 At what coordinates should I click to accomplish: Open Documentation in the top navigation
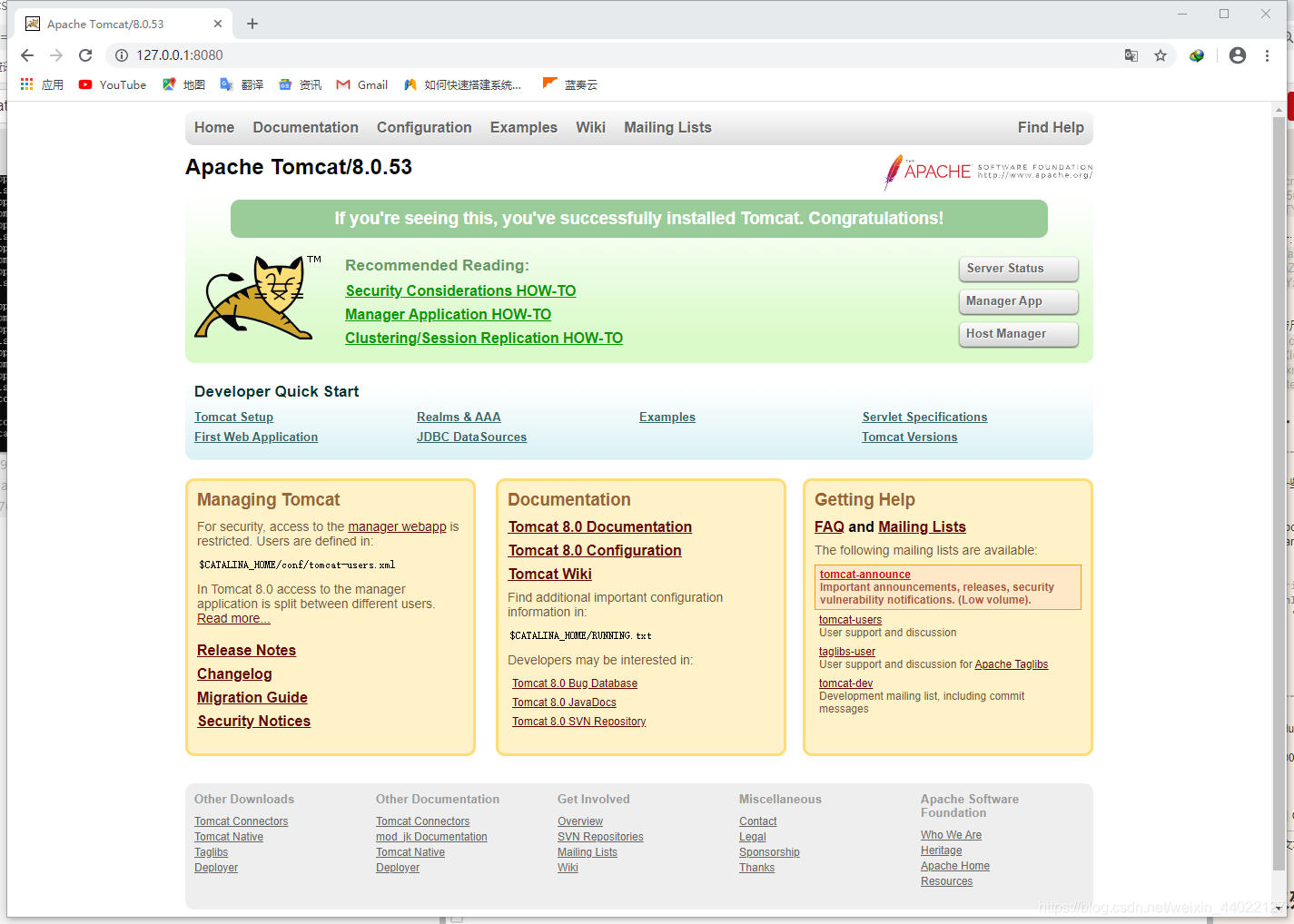click(305, 128)
